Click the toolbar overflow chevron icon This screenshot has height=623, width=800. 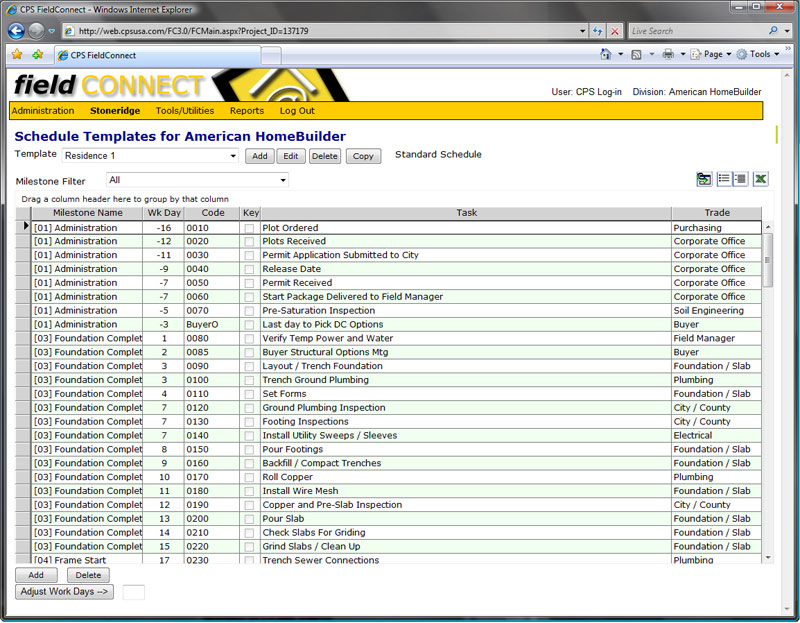[788, 48]
